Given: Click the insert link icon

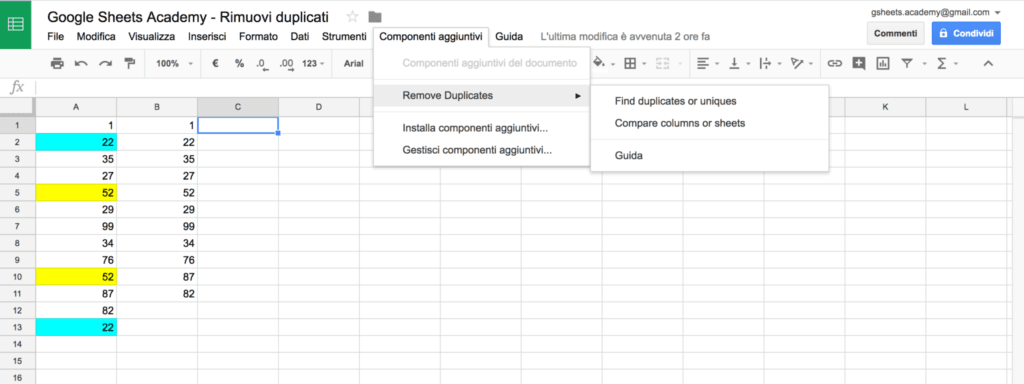Looking at the screenshot, I should pos(834,63).
